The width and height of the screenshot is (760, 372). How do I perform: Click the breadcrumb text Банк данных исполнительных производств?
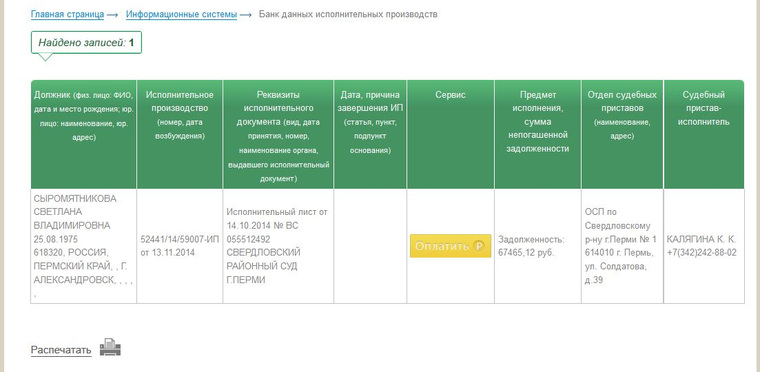tap(348, 14)
